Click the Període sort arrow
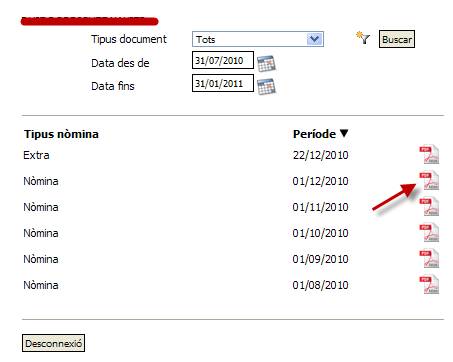The width and height of the screenshot is (453, 362). point(344,133)
